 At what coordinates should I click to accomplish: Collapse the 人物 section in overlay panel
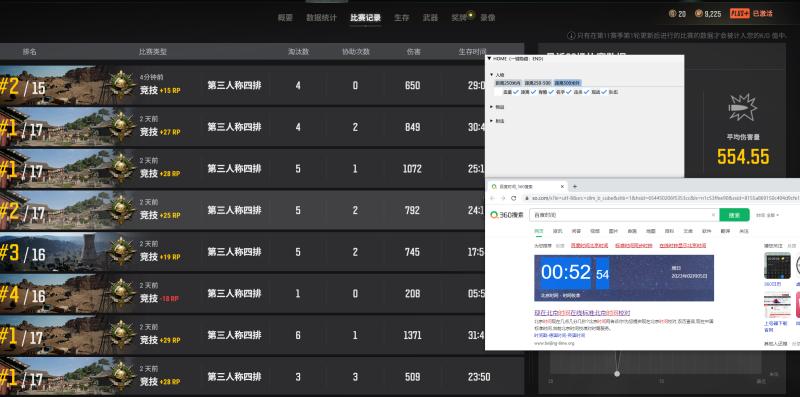tap(492, 75)
